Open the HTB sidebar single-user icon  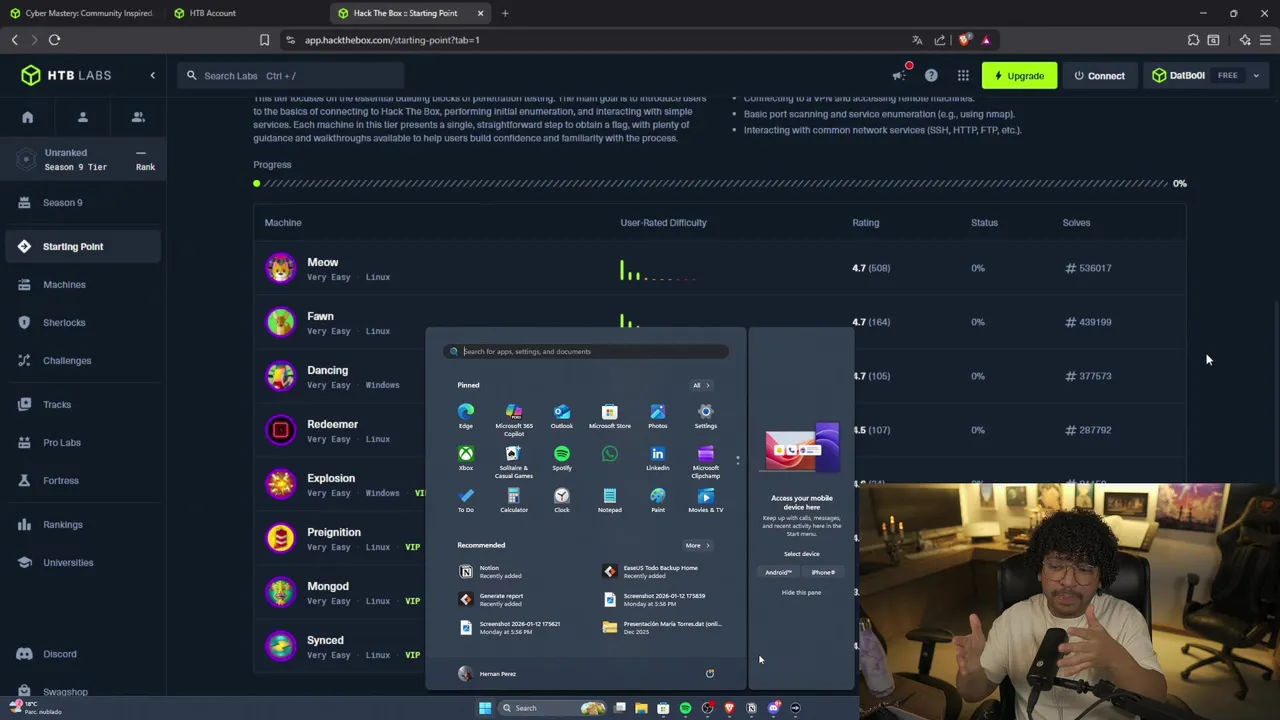[x=83, y=117]
